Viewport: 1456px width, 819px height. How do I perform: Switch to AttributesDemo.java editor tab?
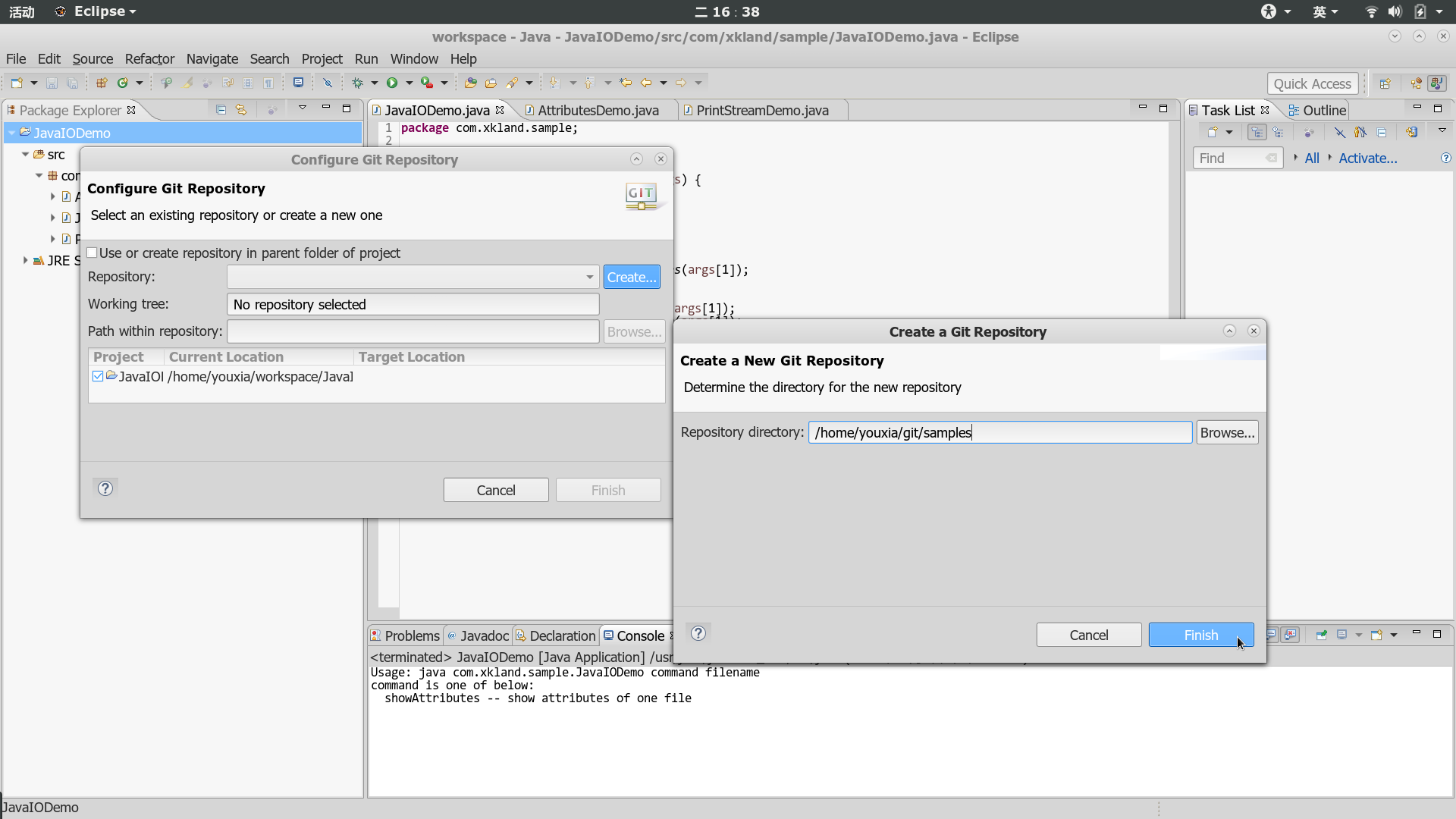coord(598,110)
